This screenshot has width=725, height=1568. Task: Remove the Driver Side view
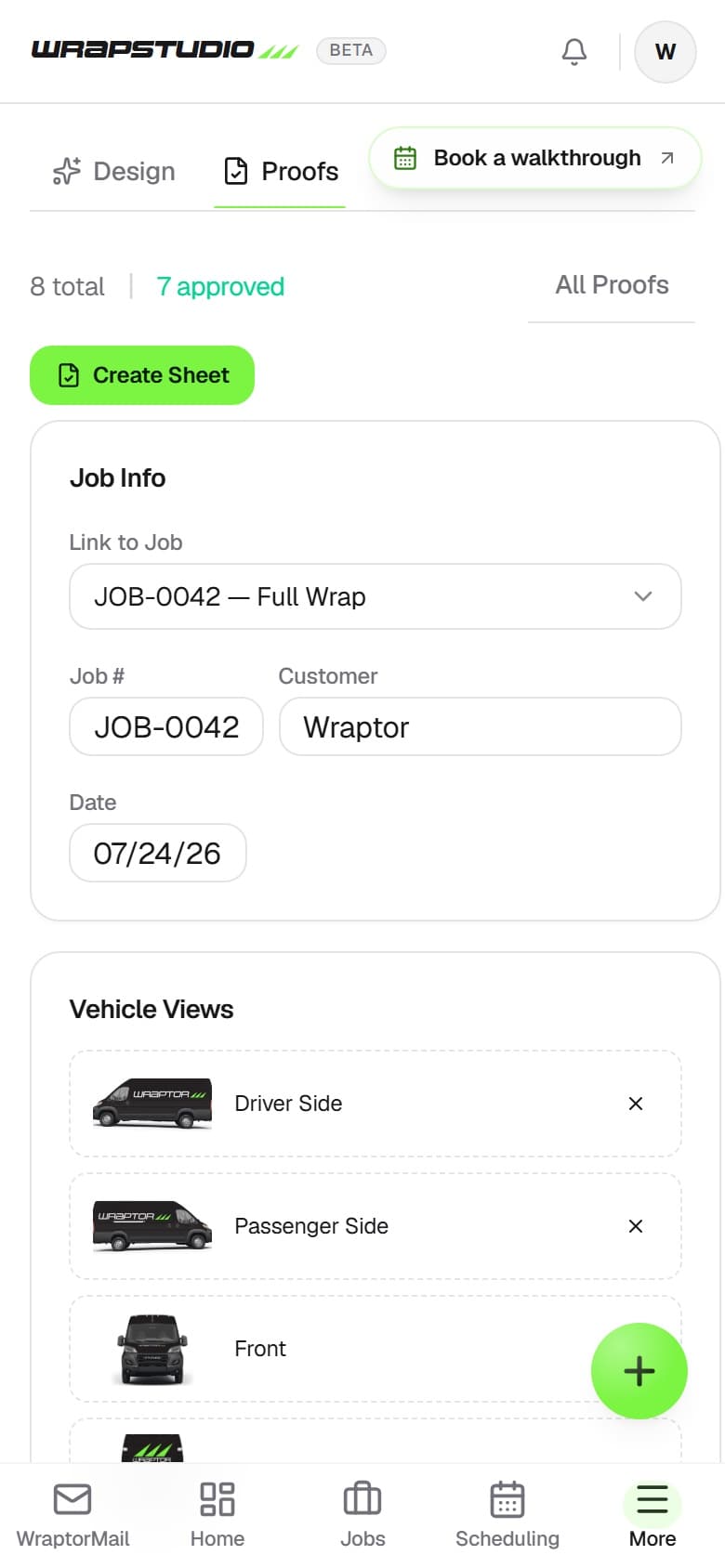click(x=636, y=1104)
